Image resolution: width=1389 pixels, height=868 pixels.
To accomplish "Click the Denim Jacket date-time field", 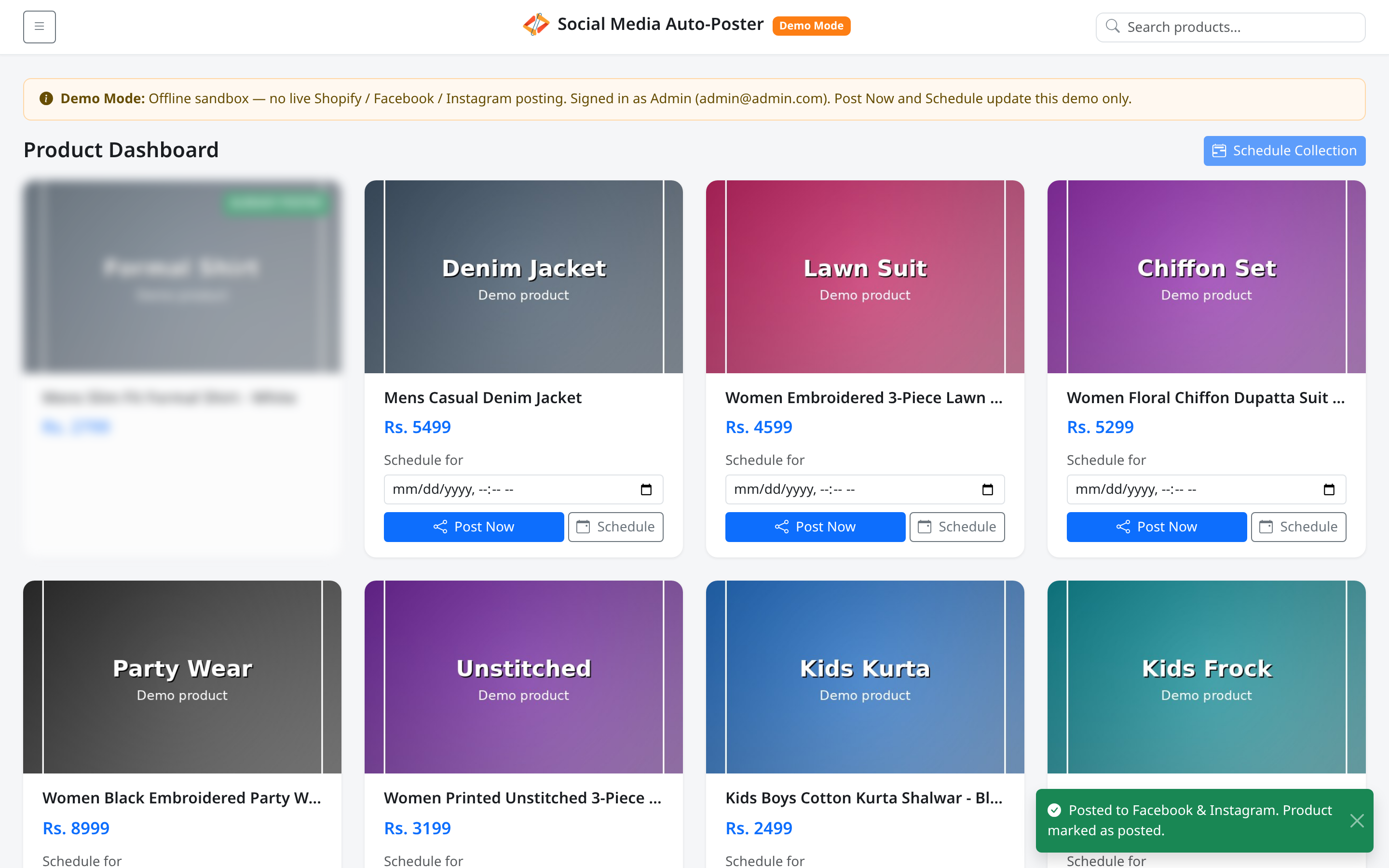I will [x=523, y=489].
